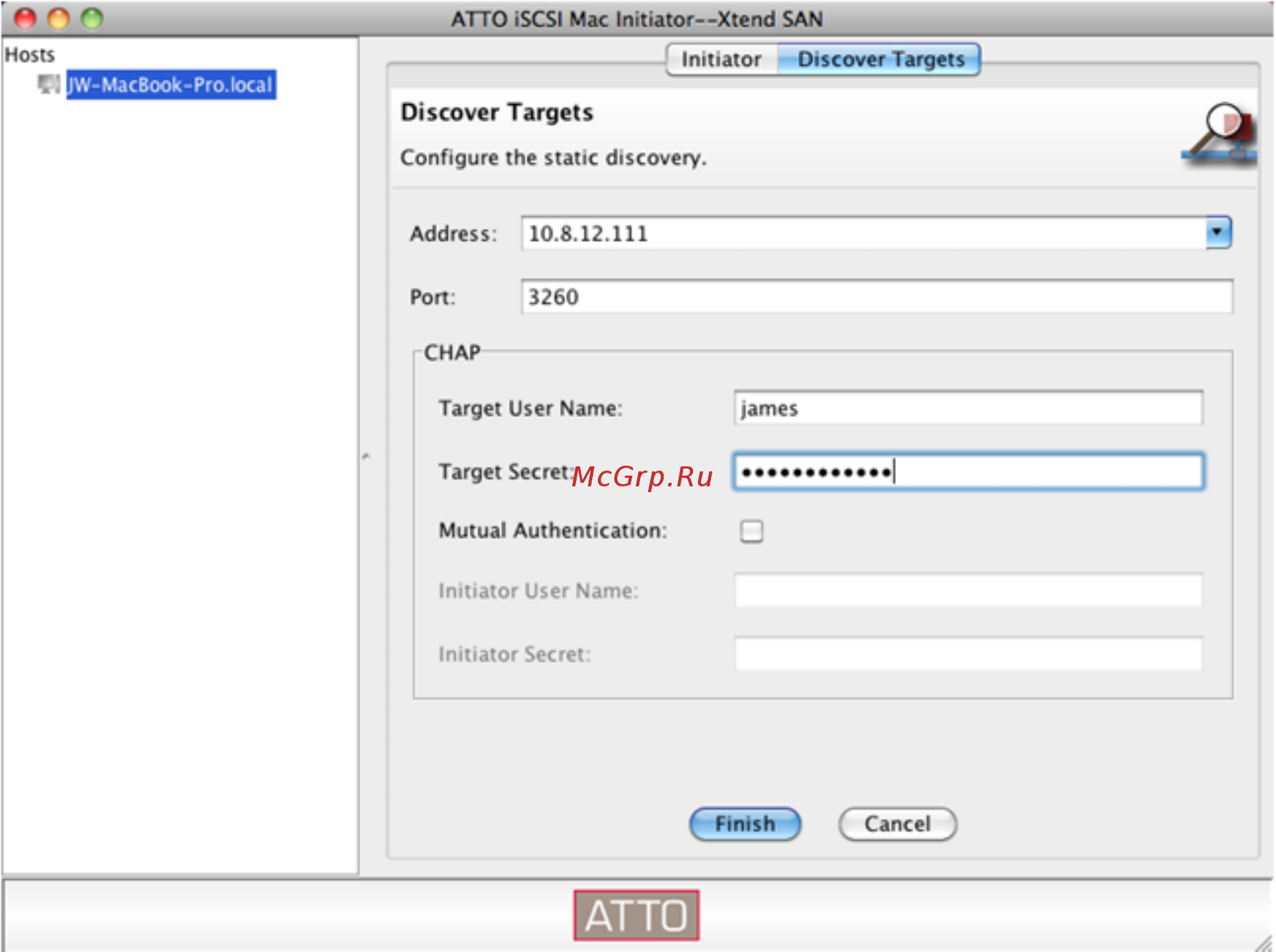The image size is (1276, 952).
Task: Click the ATTO logo
Action: [636, 915]
